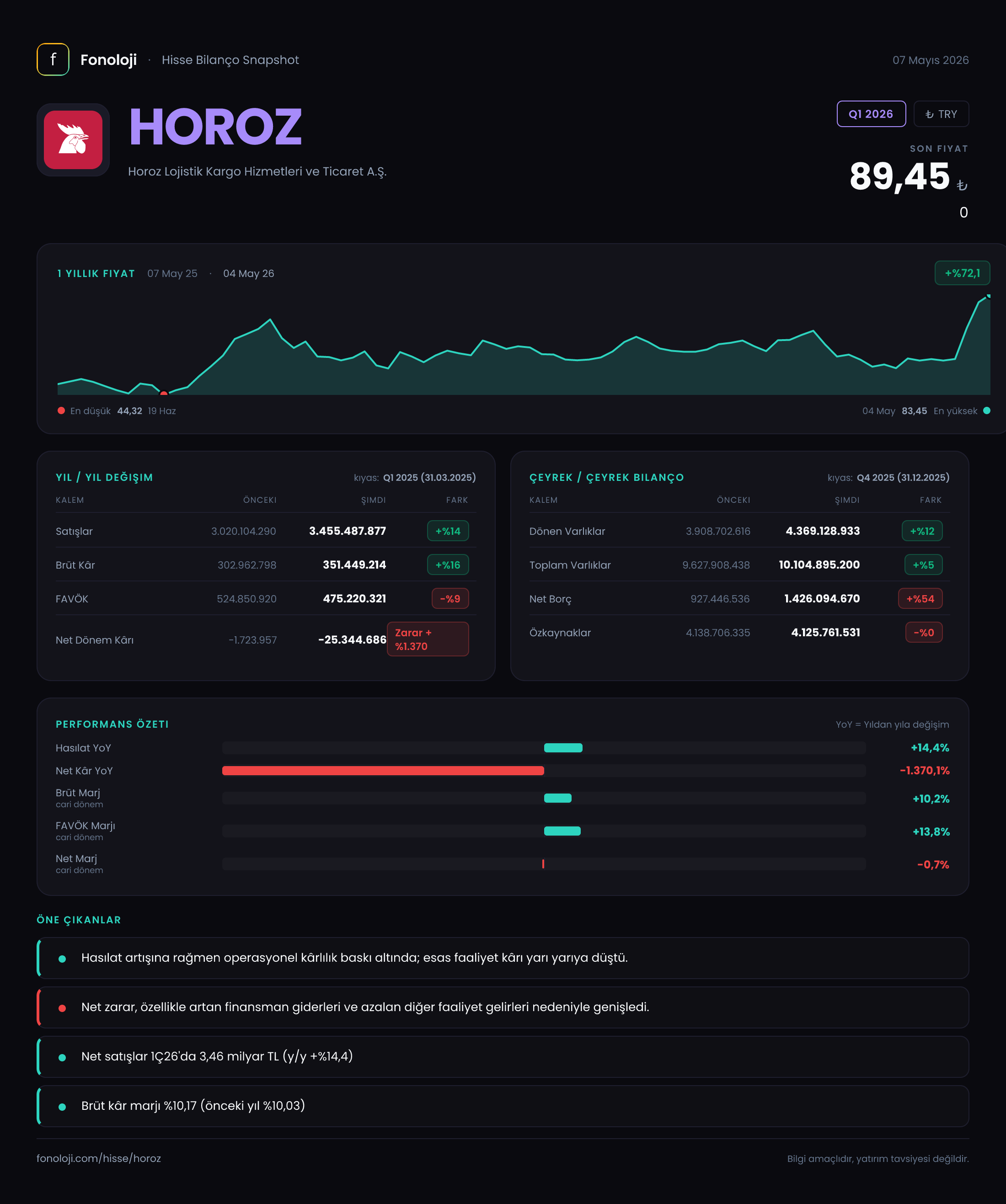1006x1204 pixels.
Task: Select the TRY currency badge
Action: [x=941, y=114]
